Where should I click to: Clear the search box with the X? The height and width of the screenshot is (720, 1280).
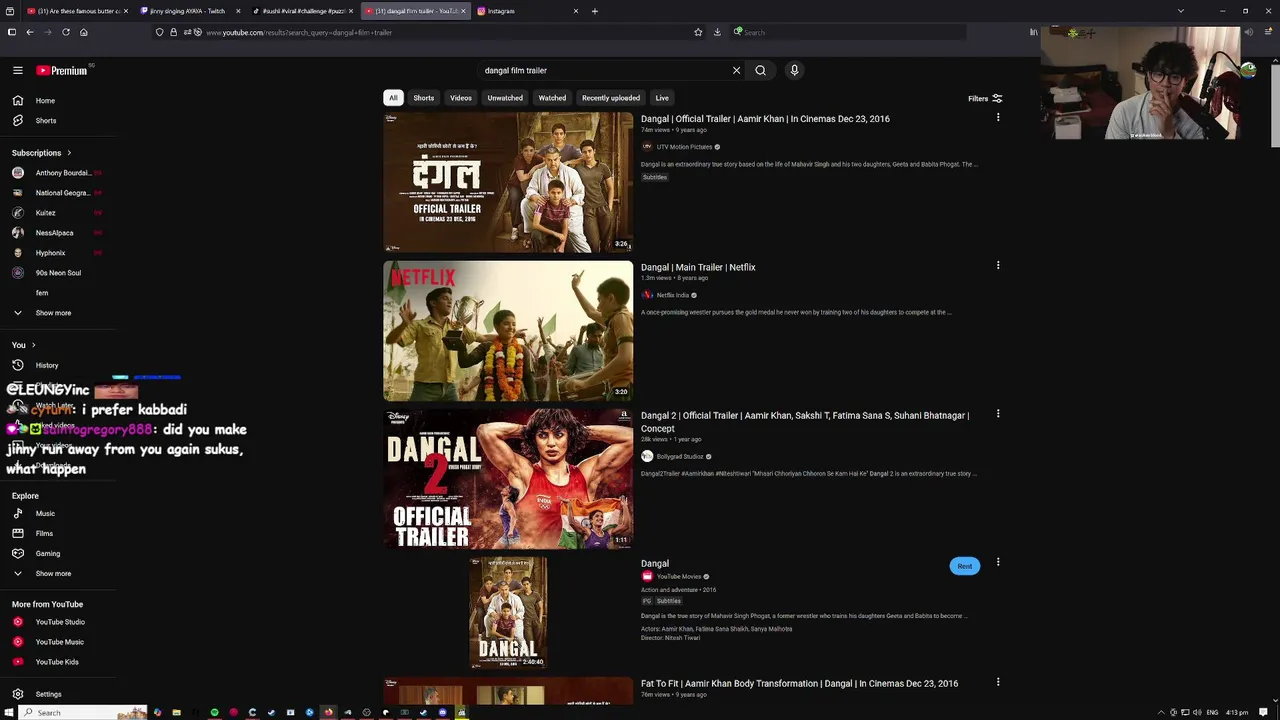point(736,70)
